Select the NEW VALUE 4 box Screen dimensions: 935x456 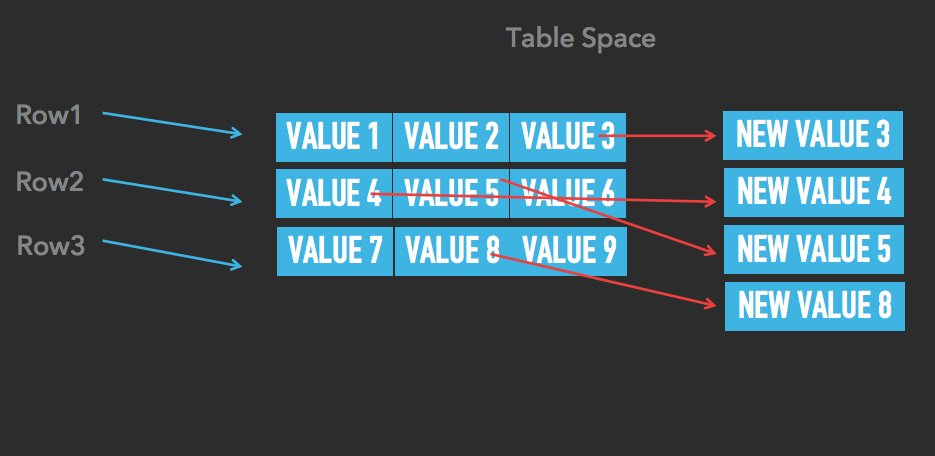[x=813, y=192]
